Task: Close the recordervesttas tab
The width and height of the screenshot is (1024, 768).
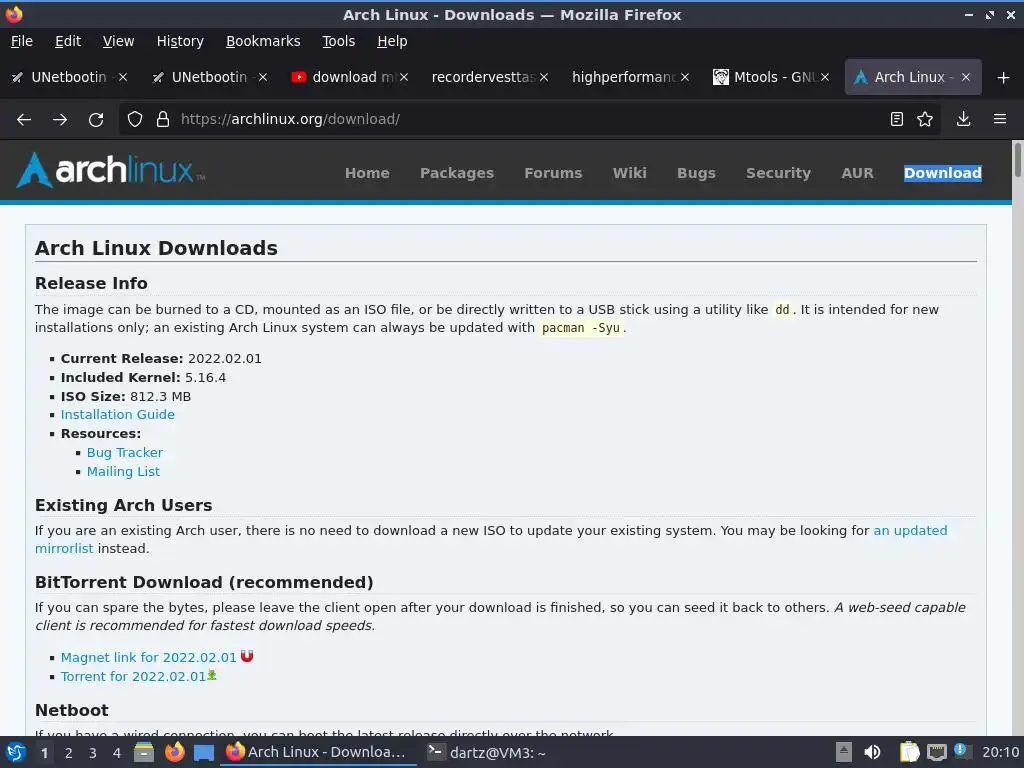Action: pyautogui.click(x=544, y=77)
